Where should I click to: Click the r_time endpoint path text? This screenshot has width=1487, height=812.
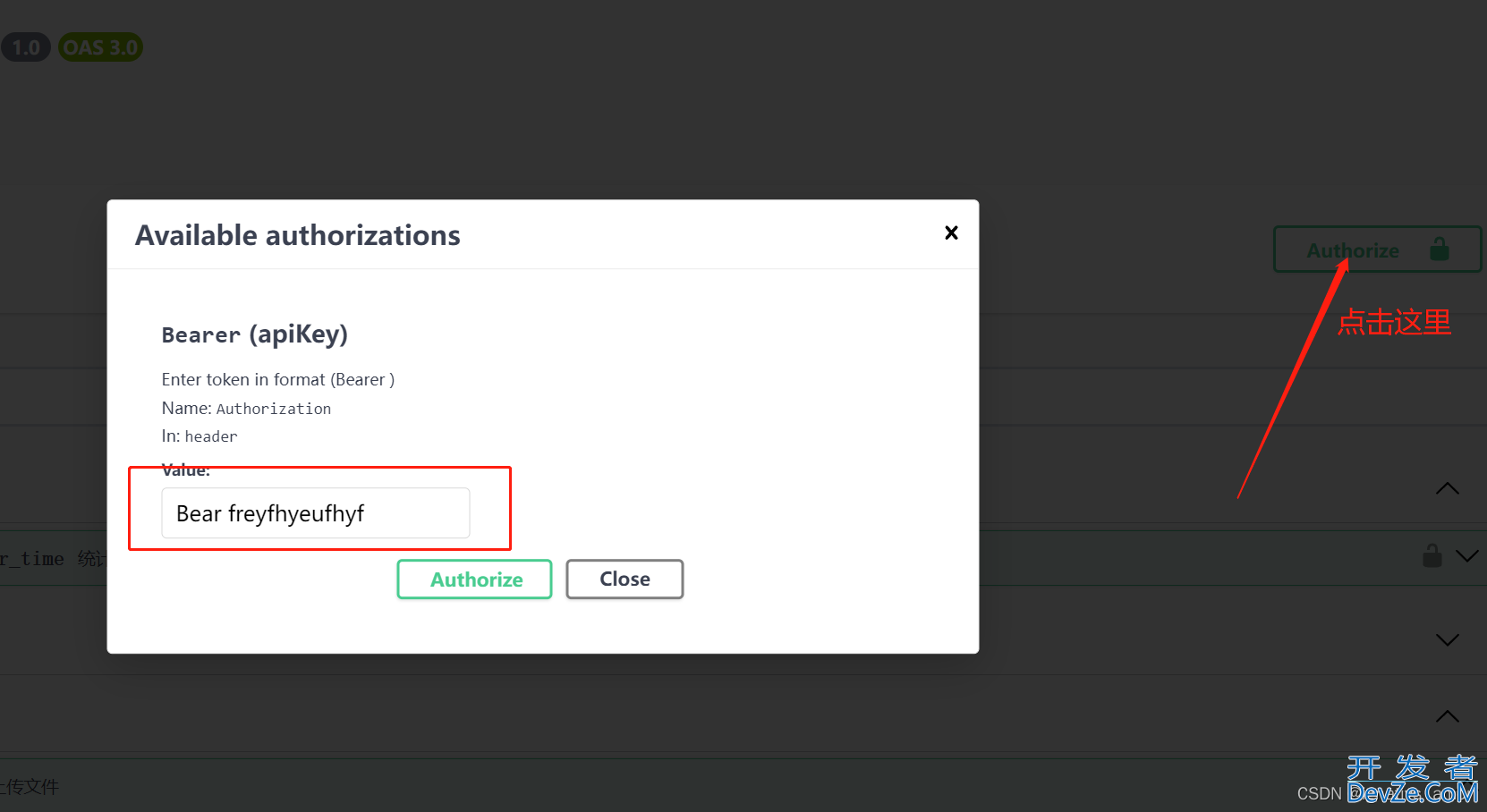click(x=32, y=559)
